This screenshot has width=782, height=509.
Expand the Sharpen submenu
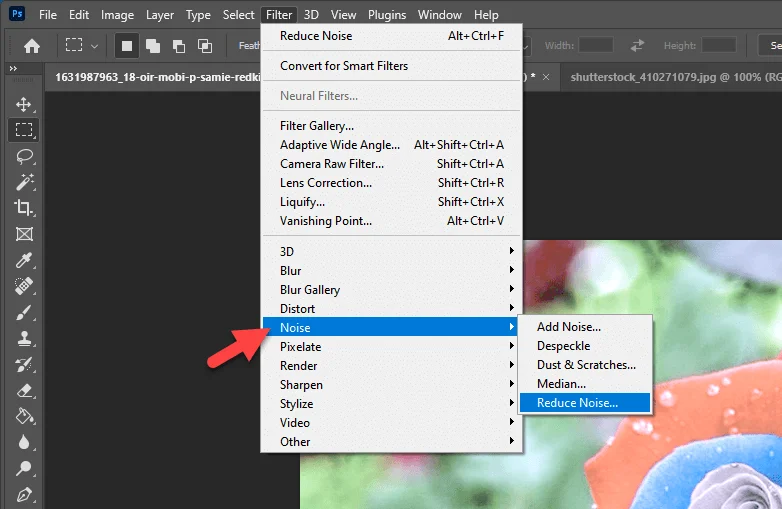click(x=391, y=384)
